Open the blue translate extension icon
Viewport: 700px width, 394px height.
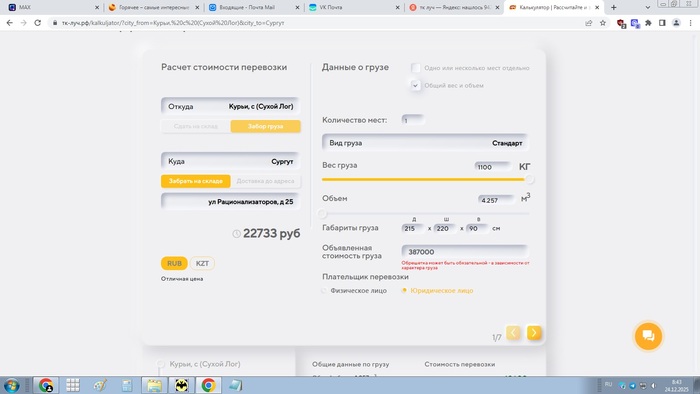[x=635, y=23]
